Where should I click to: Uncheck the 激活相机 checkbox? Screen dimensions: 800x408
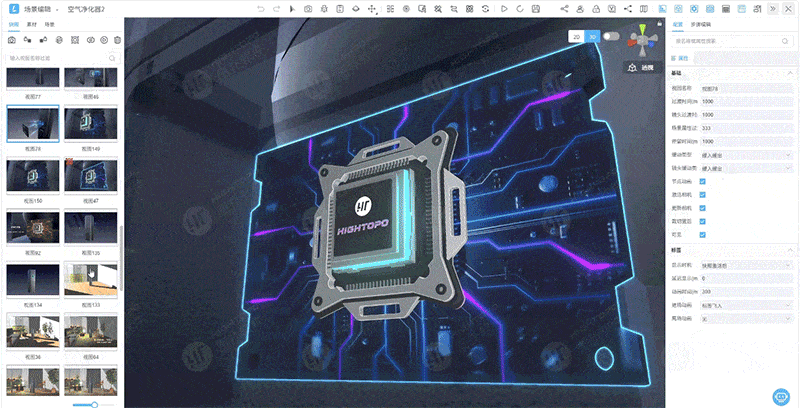pyautogui.click(x=703, y=195)
